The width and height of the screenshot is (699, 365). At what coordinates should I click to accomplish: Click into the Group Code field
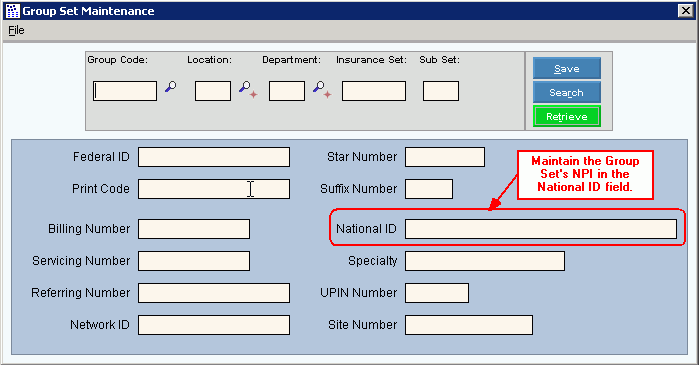pos(125,91)
